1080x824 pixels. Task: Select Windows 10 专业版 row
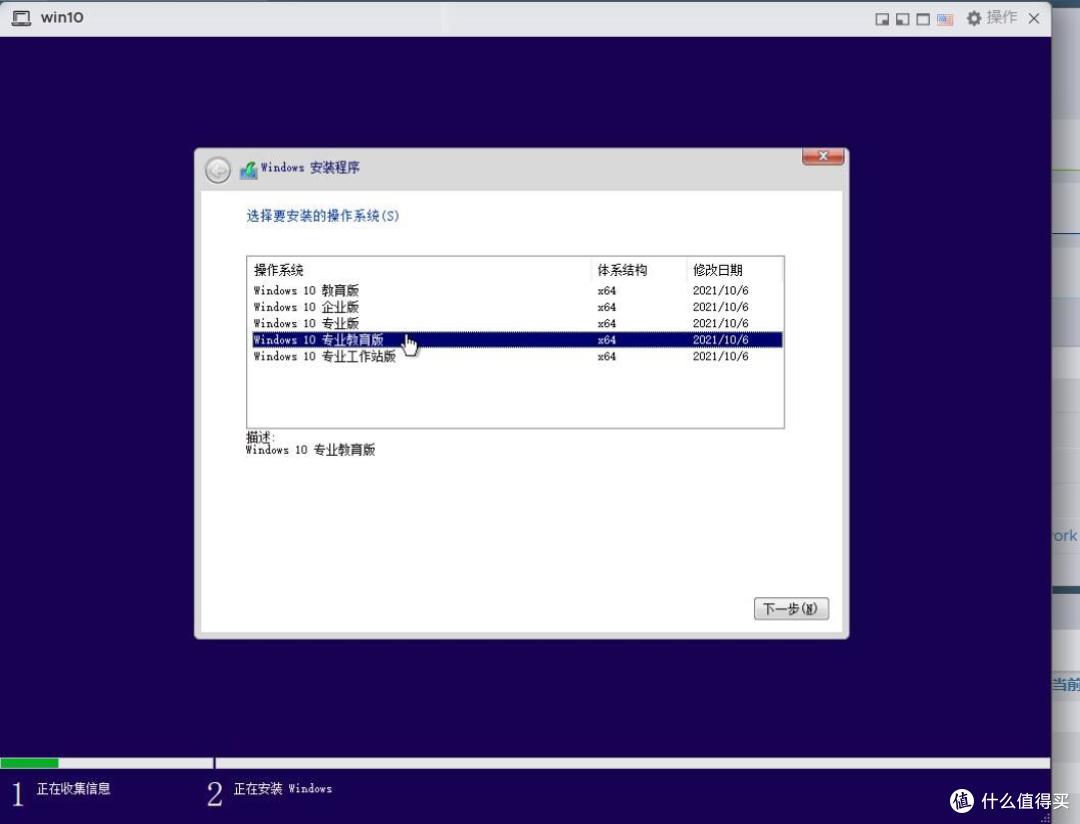(515, 324)
